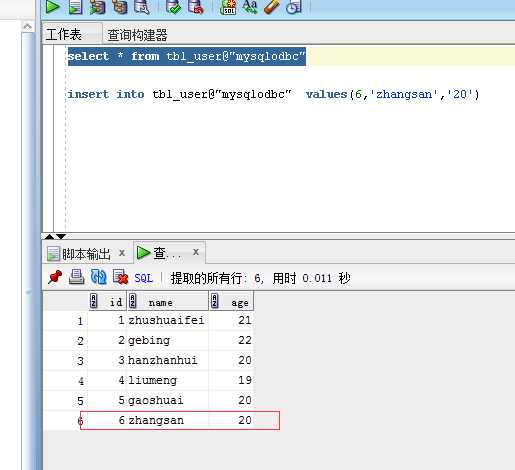Rollback changes with the red database icon
This screenshot has width=515, height=470.
[196, 7]
